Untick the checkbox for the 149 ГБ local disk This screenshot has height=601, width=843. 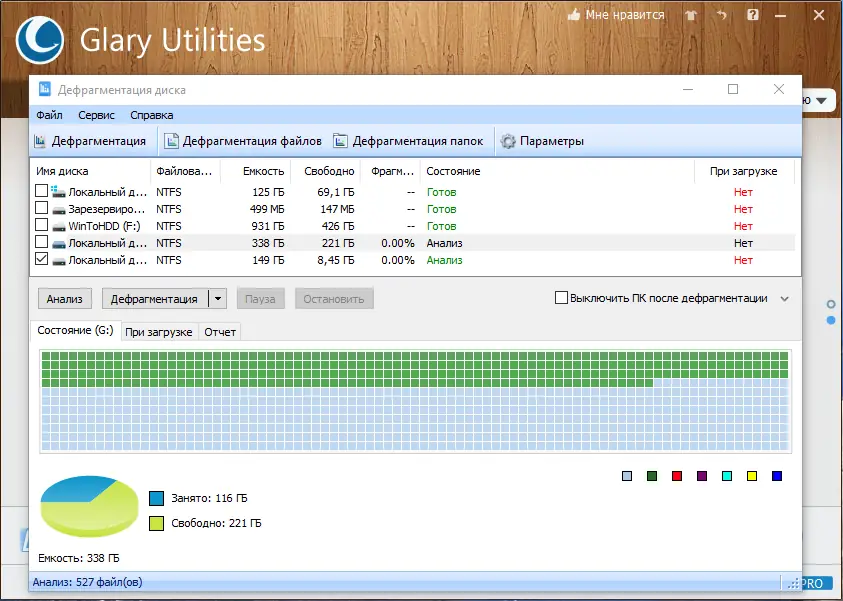[x=41, y=259]
